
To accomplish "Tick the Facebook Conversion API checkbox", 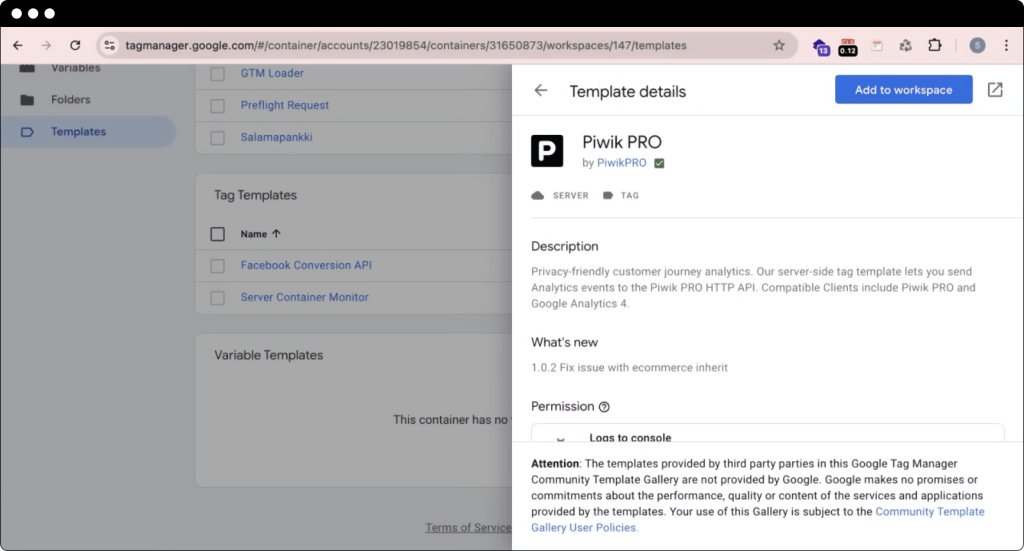I will (218, 266).
